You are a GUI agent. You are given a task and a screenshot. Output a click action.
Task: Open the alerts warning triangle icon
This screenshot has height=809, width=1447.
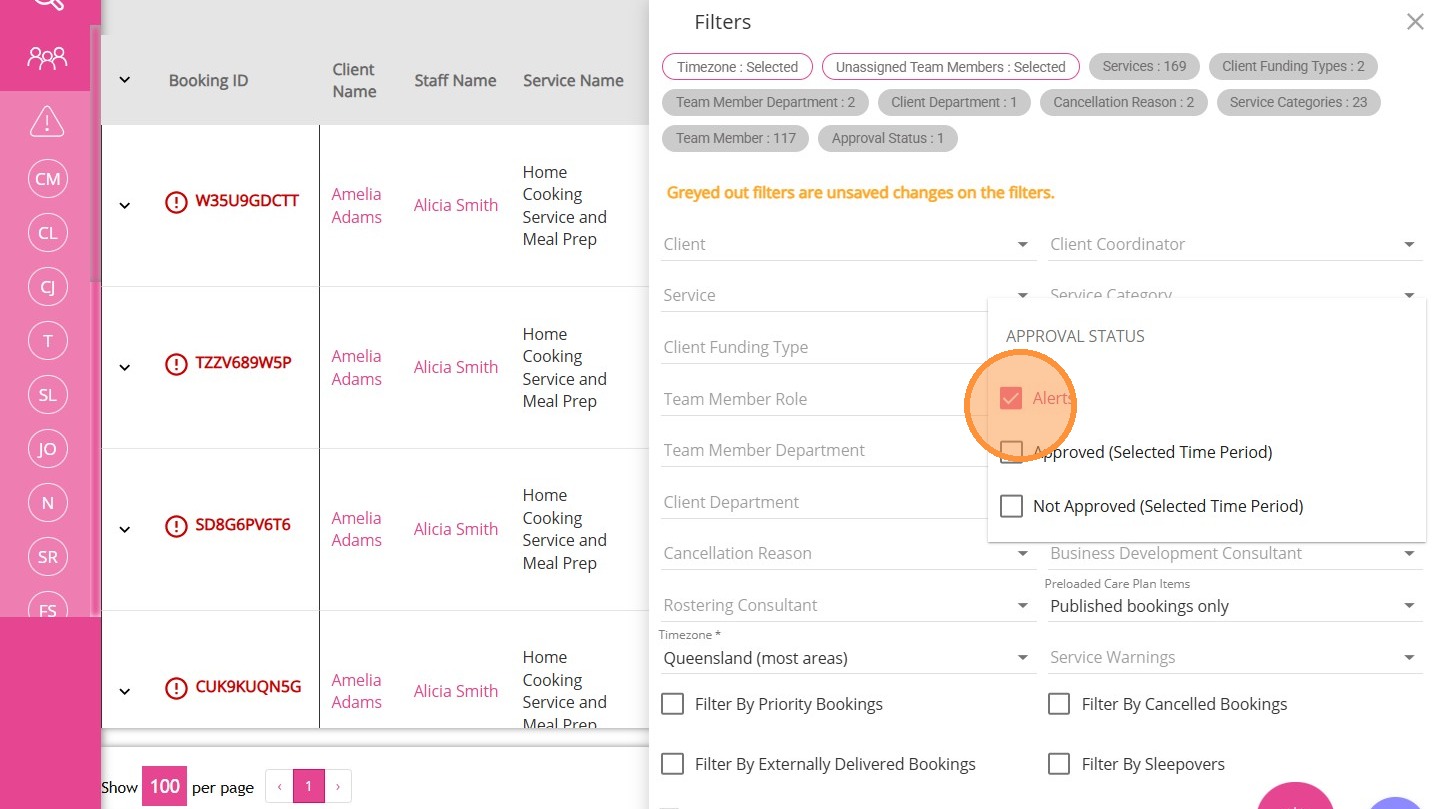click(x=47, y=121)
